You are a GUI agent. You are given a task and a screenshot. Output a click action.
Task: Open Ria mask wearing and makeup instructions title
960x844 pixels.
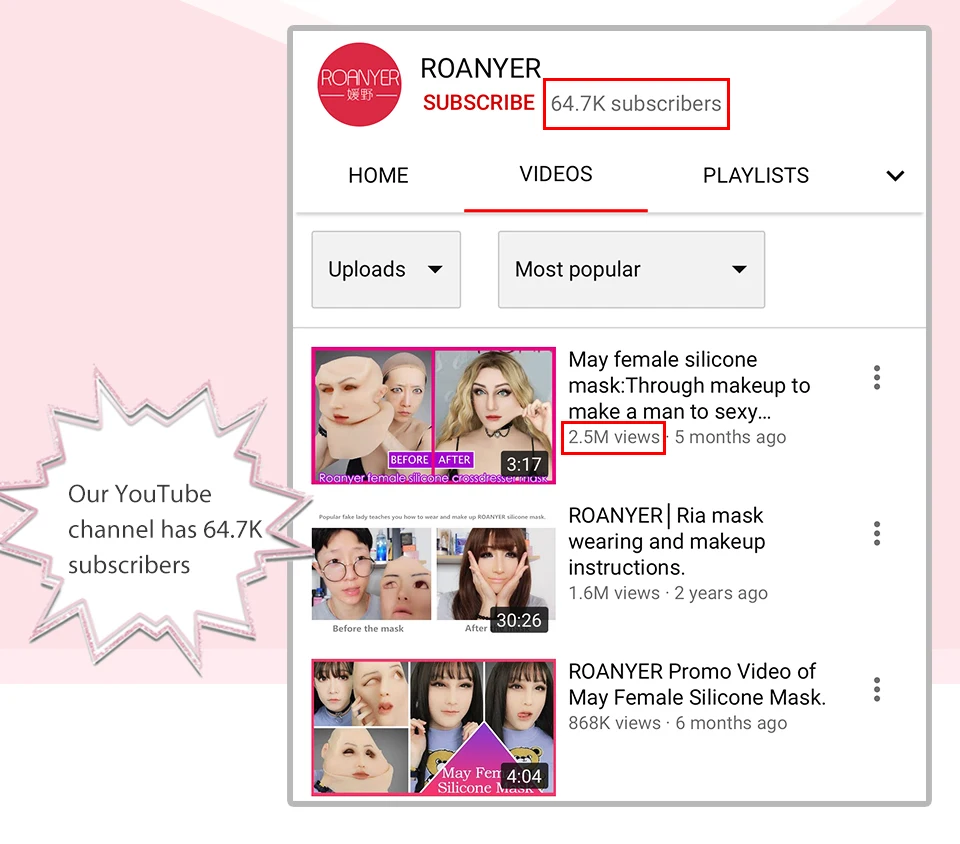pyautogui.click(x=667, y=542)
